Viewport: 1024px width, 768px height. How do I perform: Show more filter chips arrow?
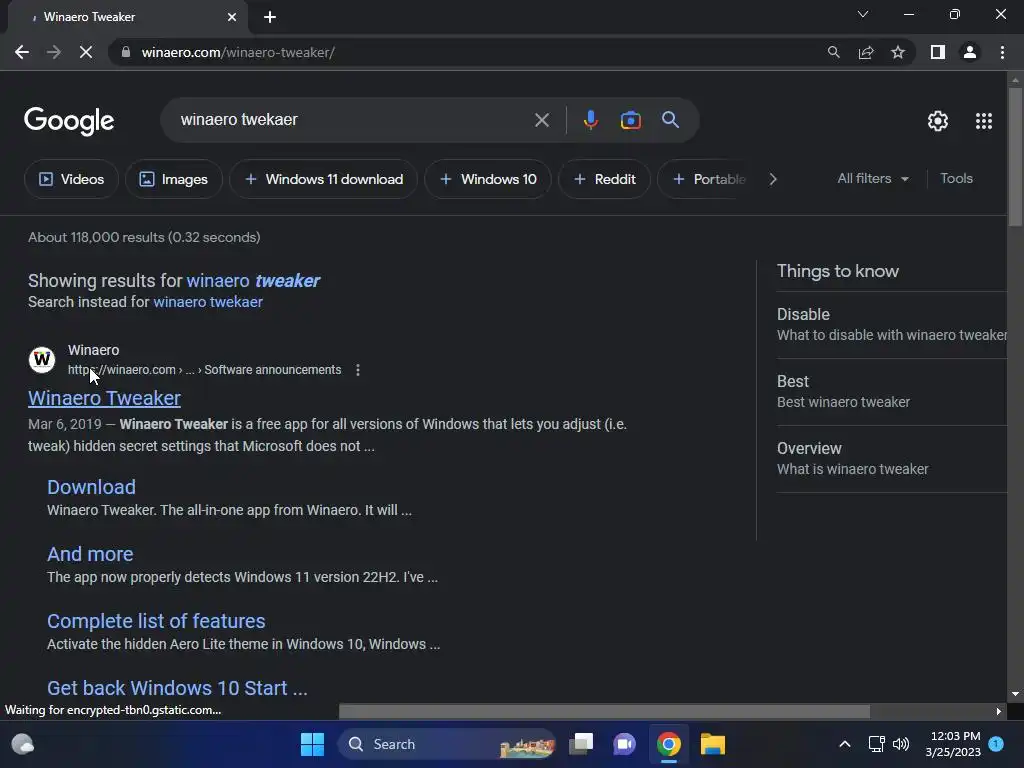pos(773,179)
